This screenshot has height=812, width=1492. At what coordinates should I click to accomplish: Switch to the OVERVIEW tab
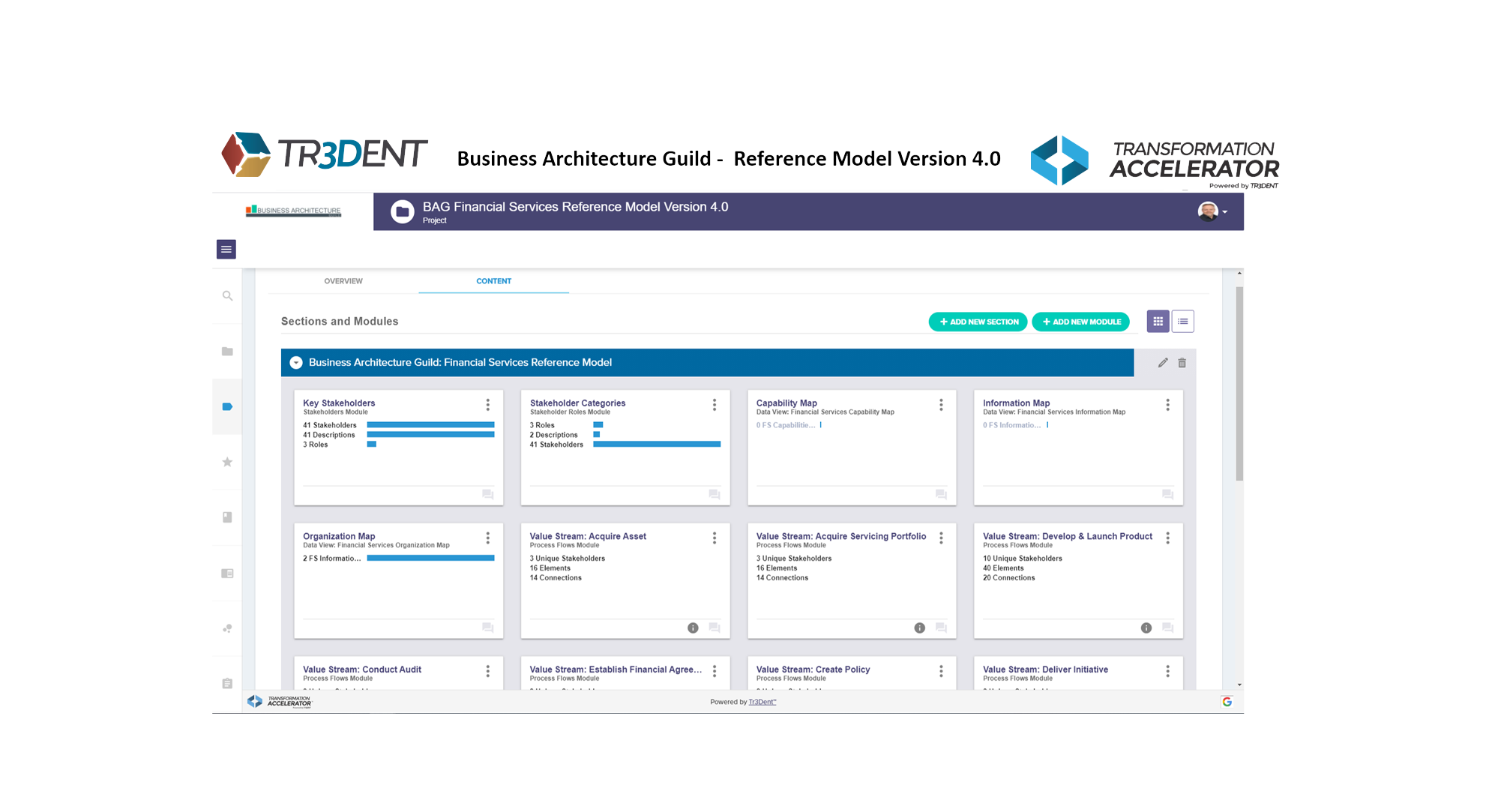click(343, 280)
